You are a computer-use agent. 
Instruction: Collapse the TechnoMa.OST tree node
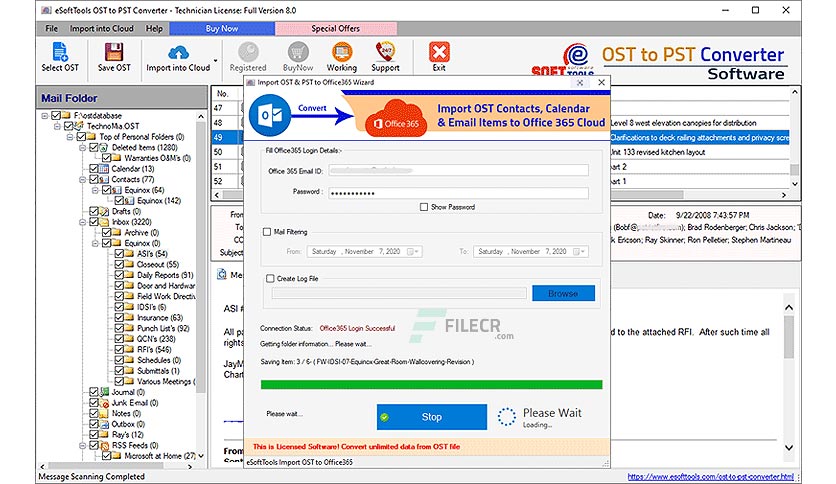(x=57, y=126)
